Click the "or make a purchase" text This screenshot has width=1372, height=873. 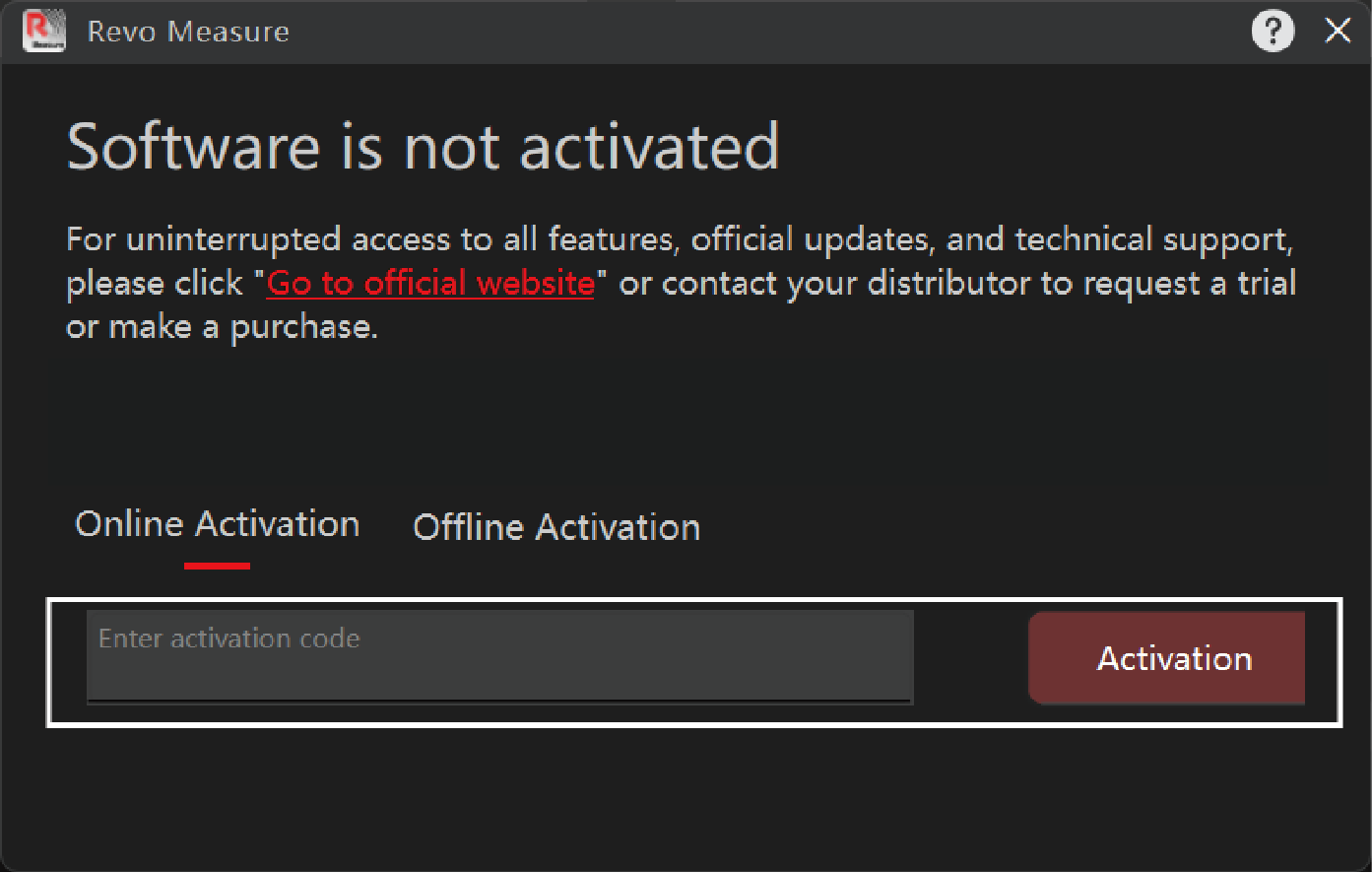click(x=222, y=327)
